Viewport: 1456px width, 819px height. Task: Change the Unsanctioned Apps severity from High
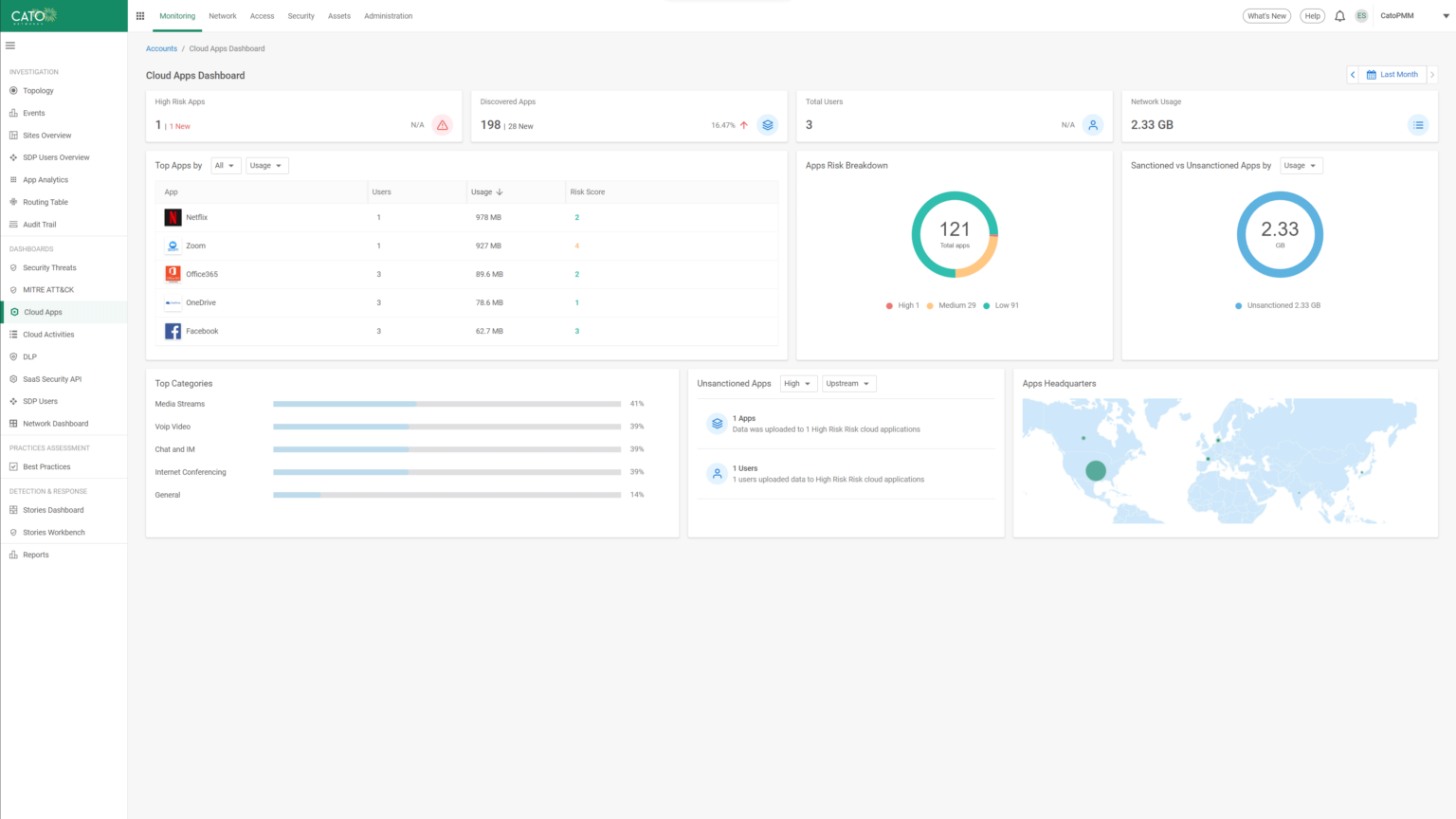(798, 383)
